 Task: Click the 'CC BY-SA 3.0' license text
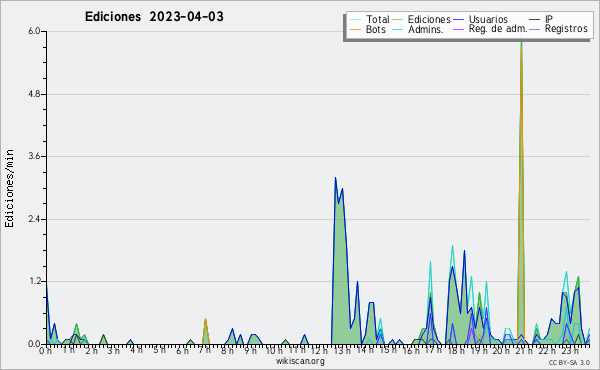(x=569, y=363)
